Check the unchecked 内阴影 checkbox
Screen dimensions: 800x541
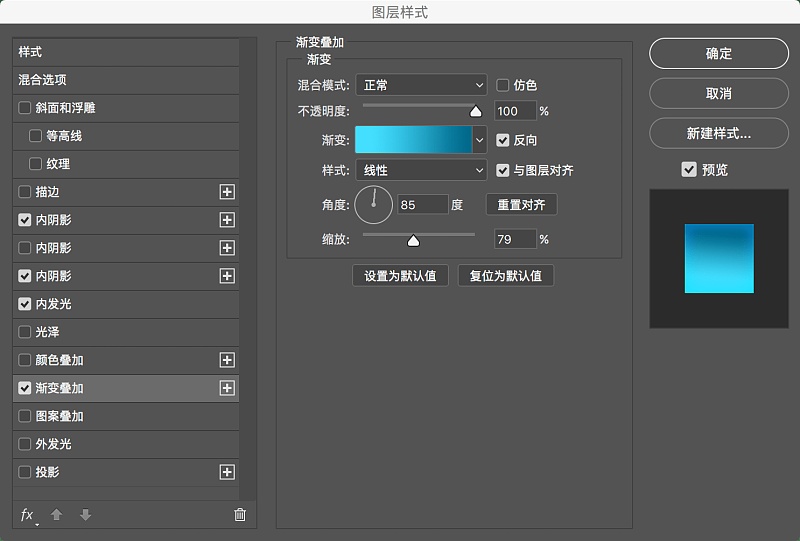pyautogui.click(x=24, y=248)
